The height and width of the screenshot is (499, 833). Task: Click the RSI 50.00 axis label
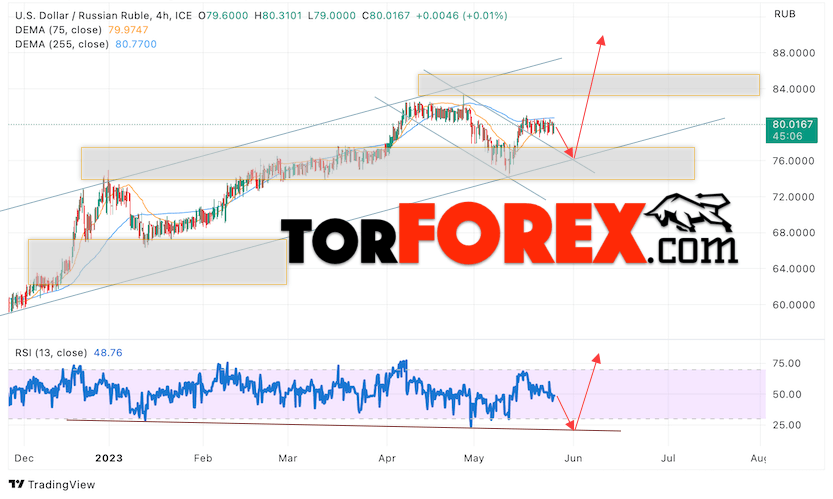tap(786, 394)
